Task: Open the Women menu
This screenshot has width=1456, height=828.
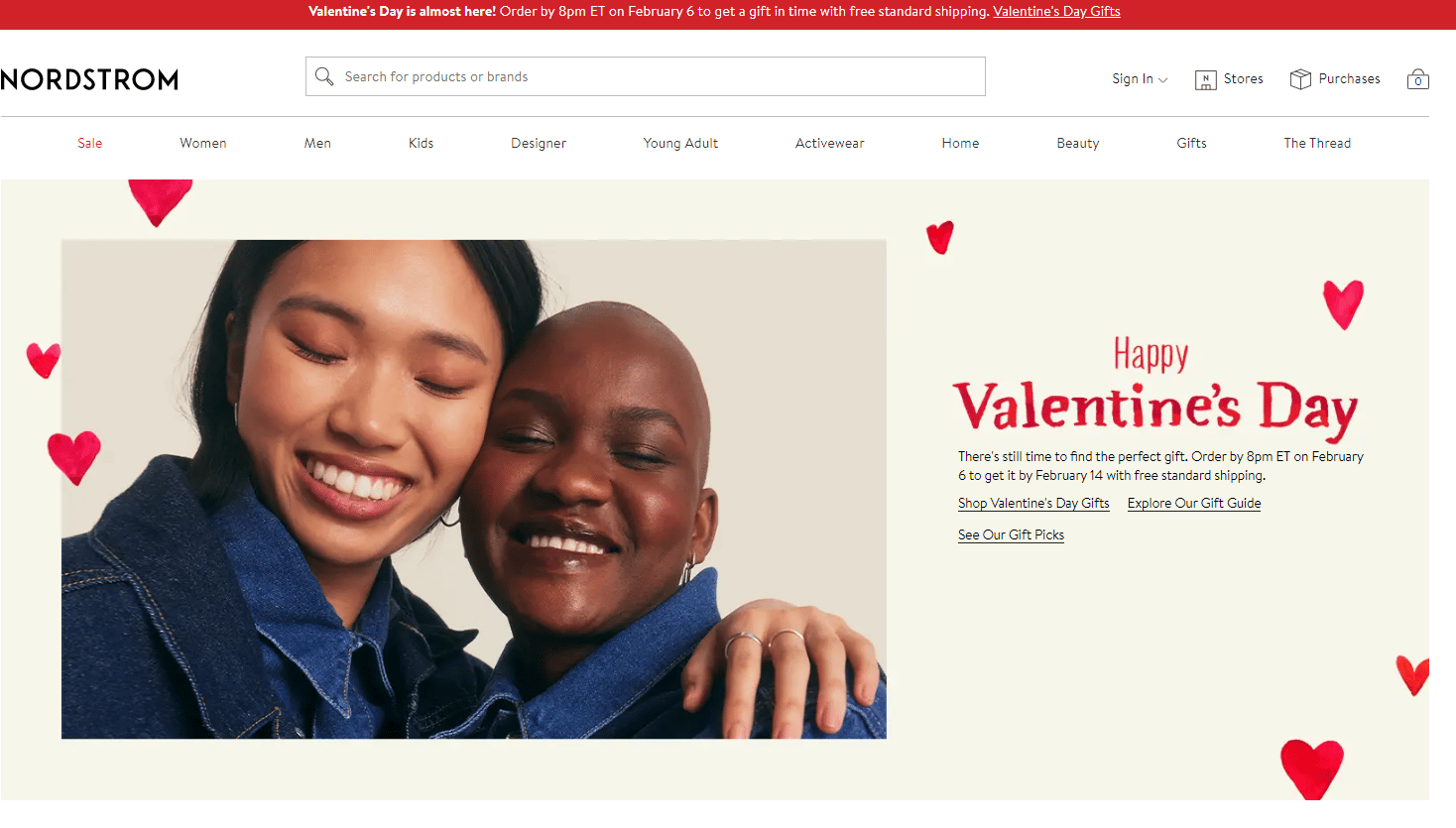Action: (203, 144)
